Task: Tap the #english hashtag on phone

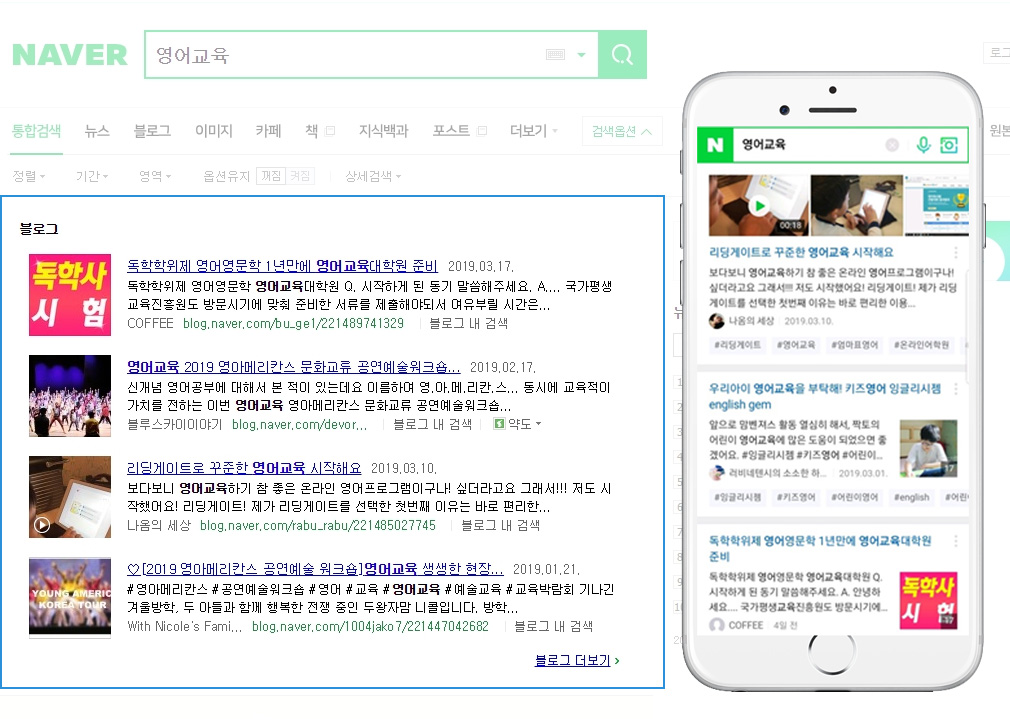Action: (911, 497)
